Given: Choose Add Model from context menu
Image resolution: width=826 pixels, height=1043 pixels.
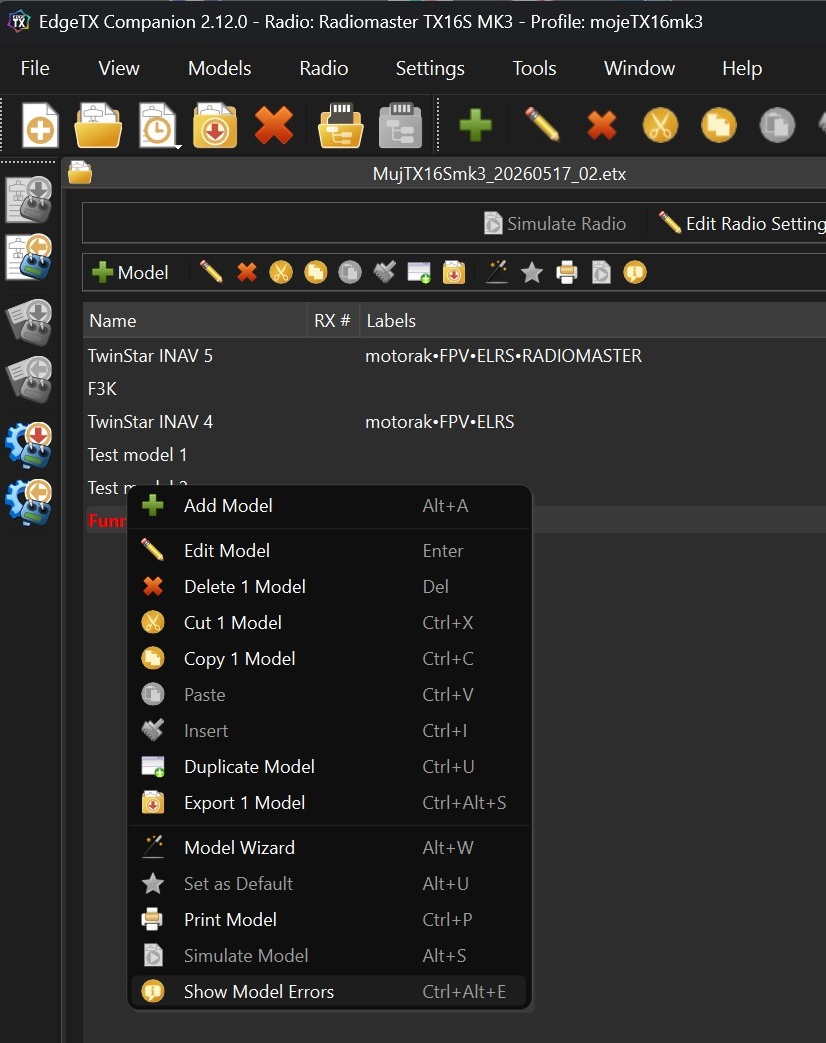Looking at the screenshot, I should 329,506.
